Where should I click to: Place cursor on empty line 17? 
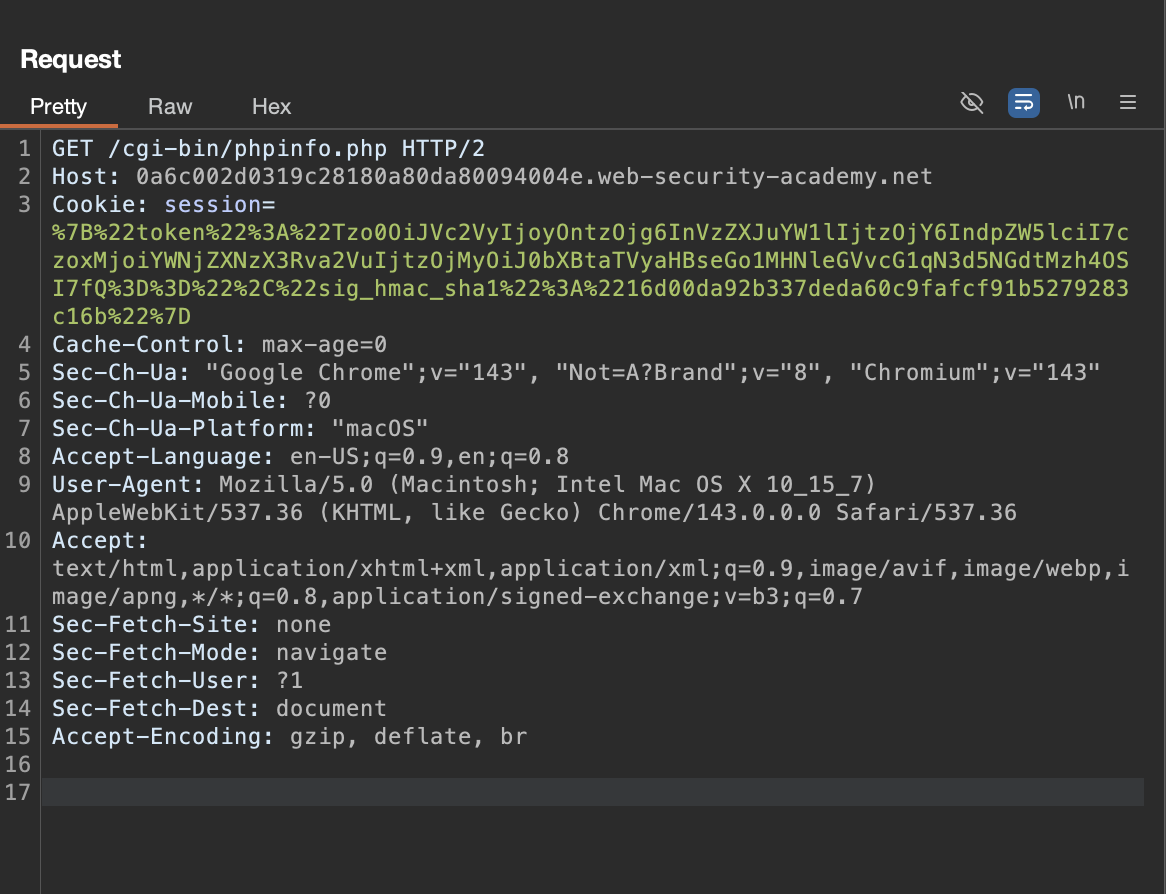pos(590,793)
